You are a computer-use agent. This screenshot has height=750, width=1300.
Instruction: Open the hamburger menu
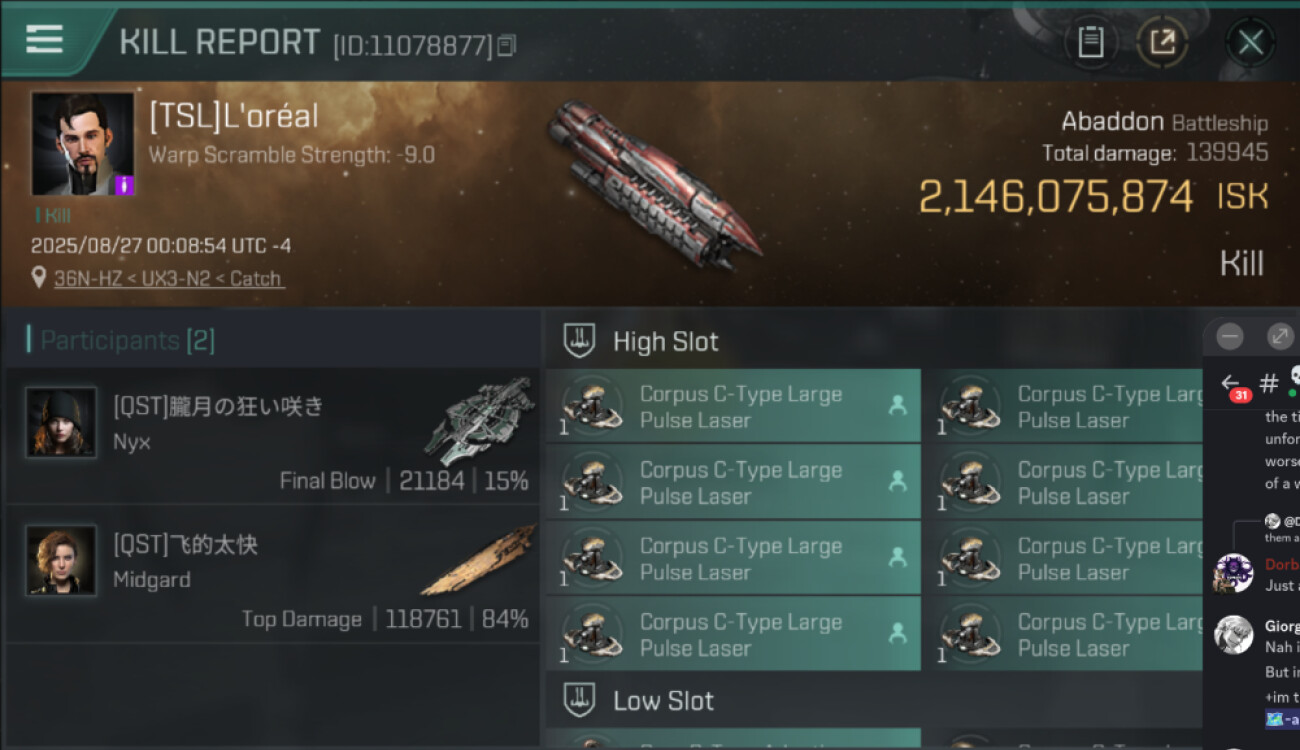coord(44,39)
